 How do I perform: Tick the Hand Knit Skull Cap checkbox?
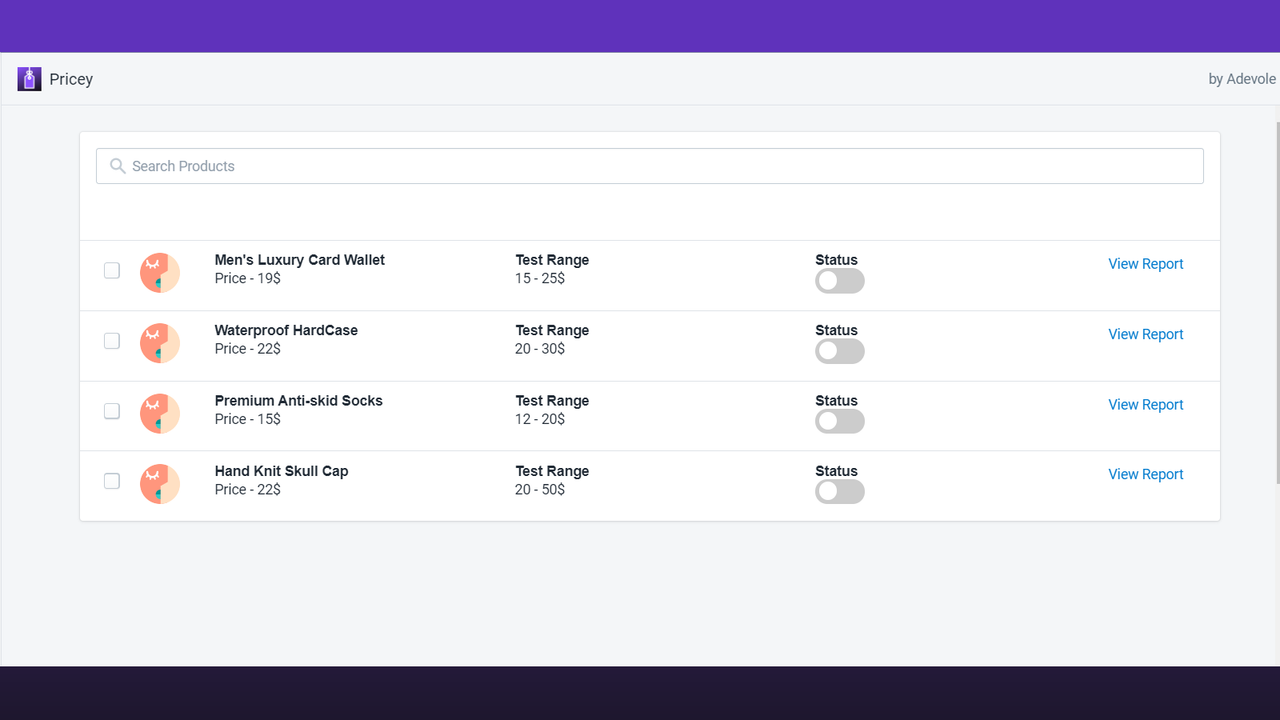[x=112, y=481]
